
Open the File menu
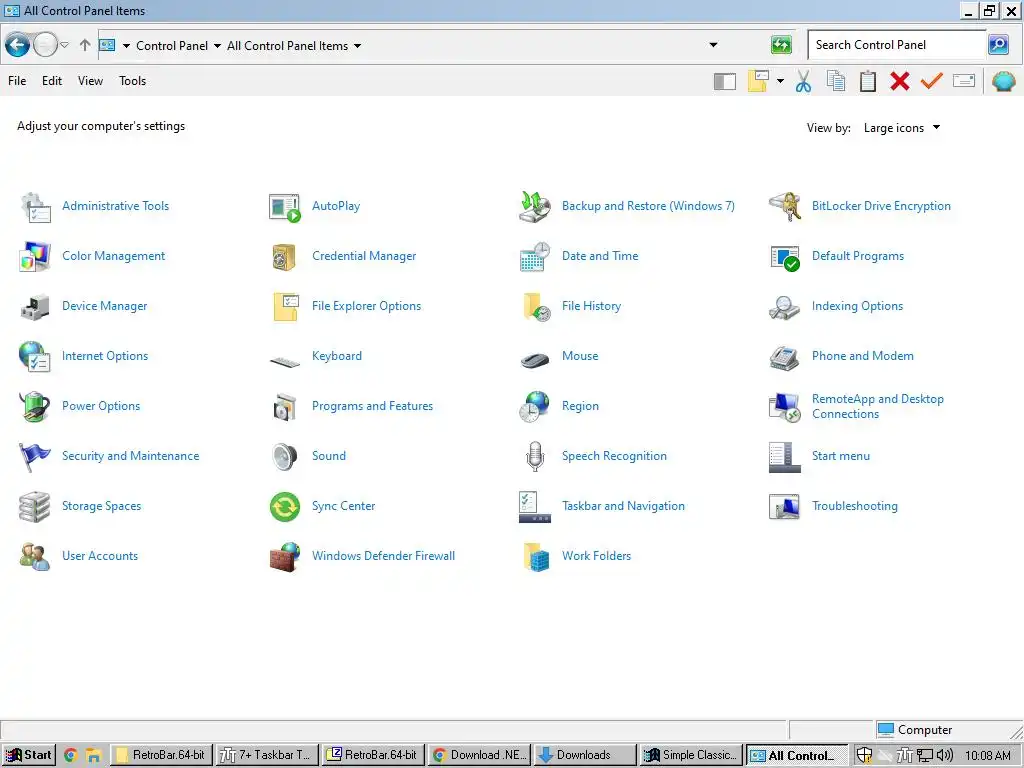pos(17,81)
